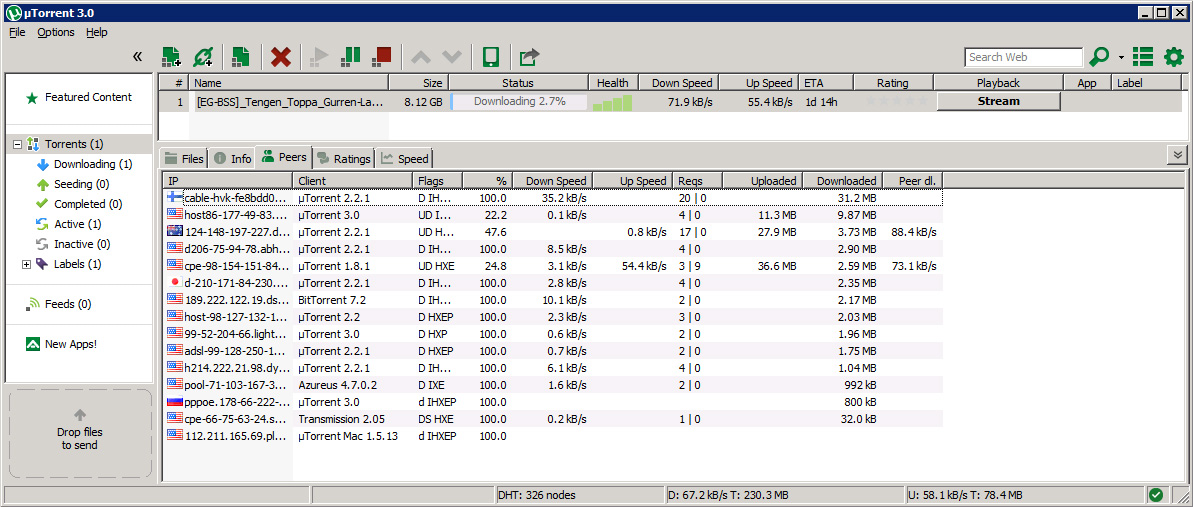Switch to the Files tab
This screenshot has height=507, width=1193.
click(184, 158)
